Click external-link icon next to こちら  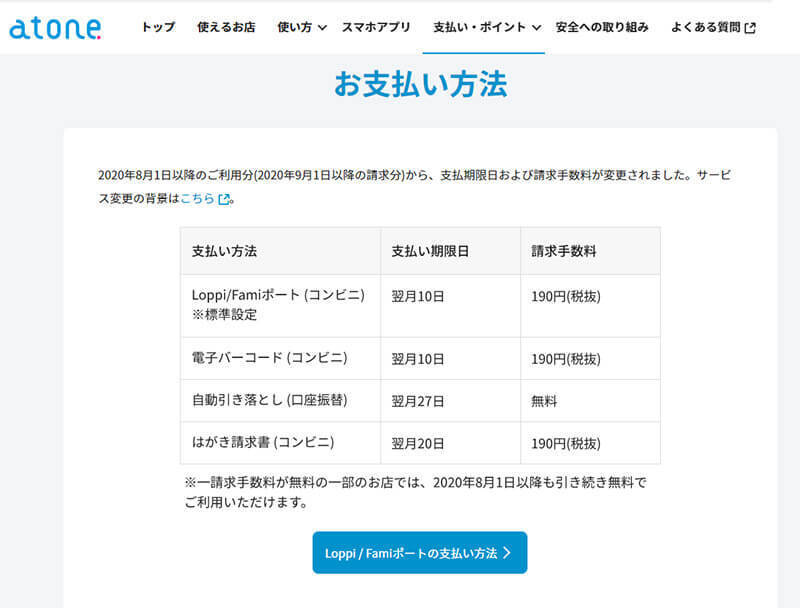coord(224,199)
